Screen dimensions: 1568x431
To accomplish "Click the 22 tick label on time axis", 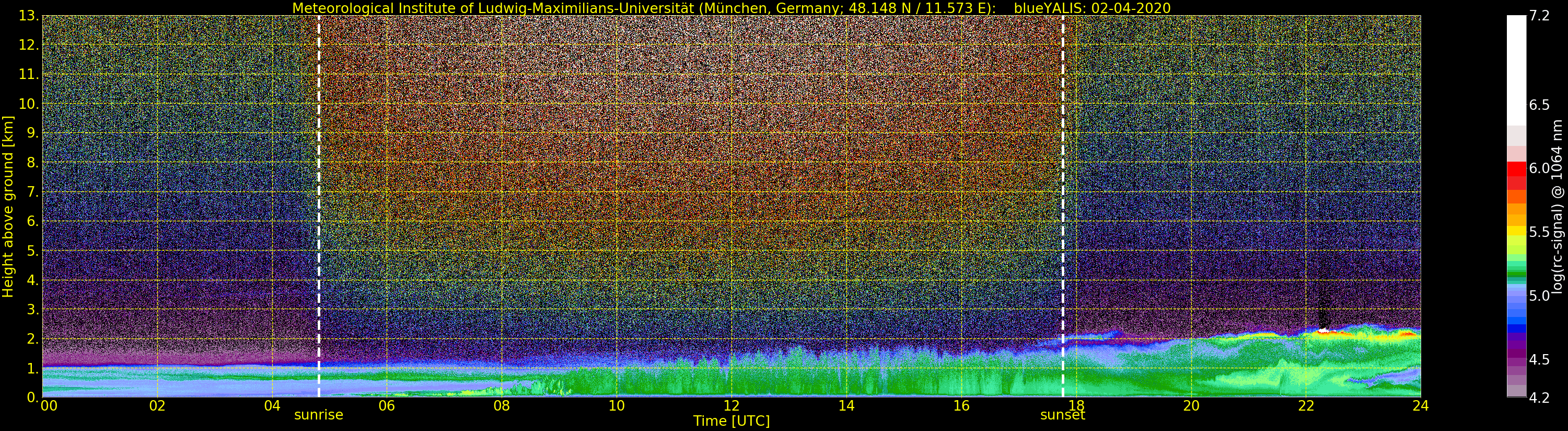I will coord(1306,406).
